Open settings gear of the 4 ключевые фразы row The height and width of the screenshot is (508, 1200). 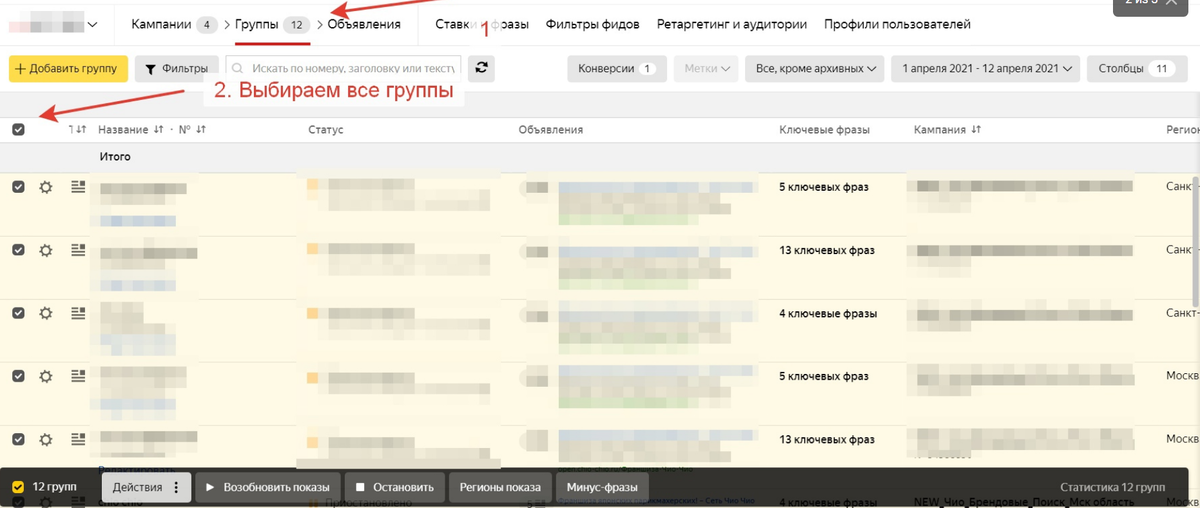pos(45,313)
